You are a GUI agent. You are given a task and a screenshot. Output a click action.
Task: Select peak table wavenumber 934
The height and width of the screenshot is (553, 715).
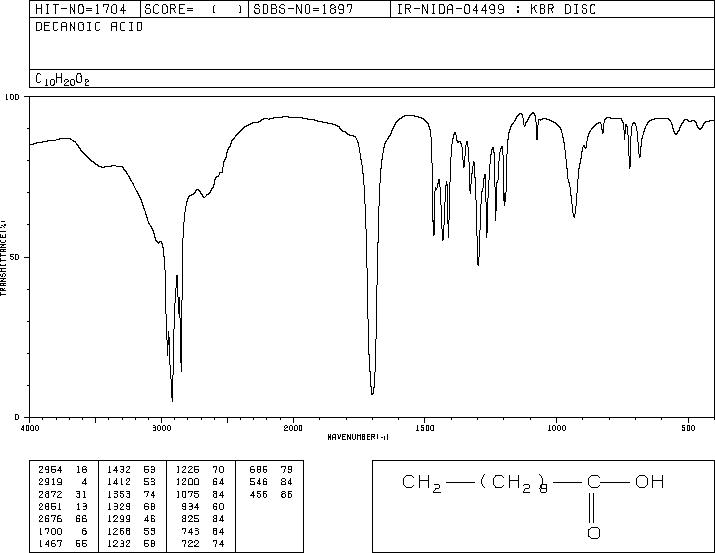click(190, 506)
